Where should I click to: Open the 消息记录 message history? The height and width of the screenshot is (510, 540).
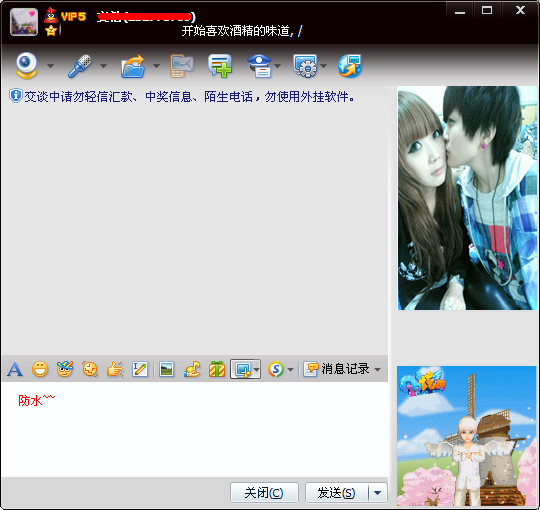[x=336, y=369]
